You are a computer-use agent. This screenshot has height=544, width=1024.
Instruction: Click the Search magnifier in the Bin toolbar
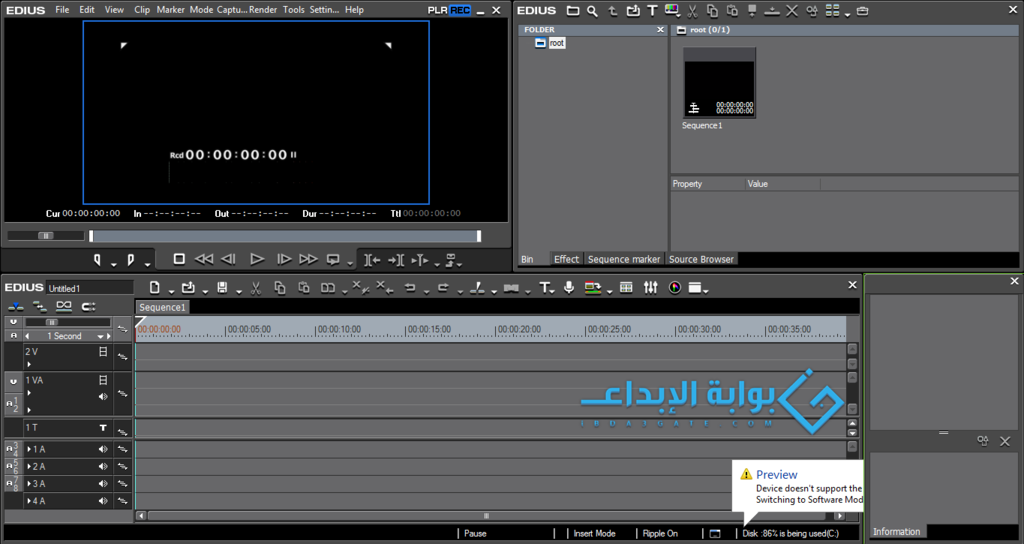(x=592, y=10)
